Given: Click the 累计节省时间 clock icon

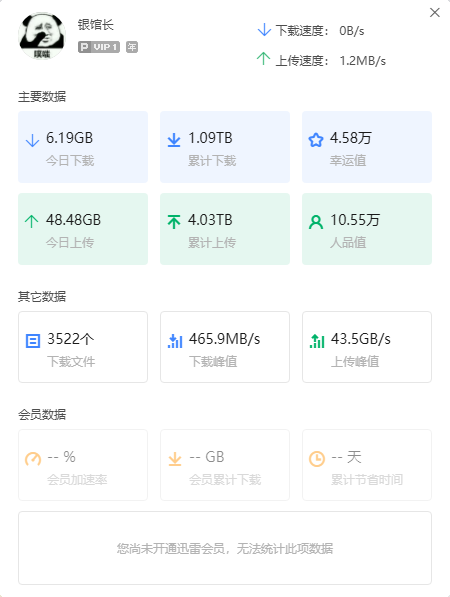Looking at the screenshot, I should [x=317, y=459].
